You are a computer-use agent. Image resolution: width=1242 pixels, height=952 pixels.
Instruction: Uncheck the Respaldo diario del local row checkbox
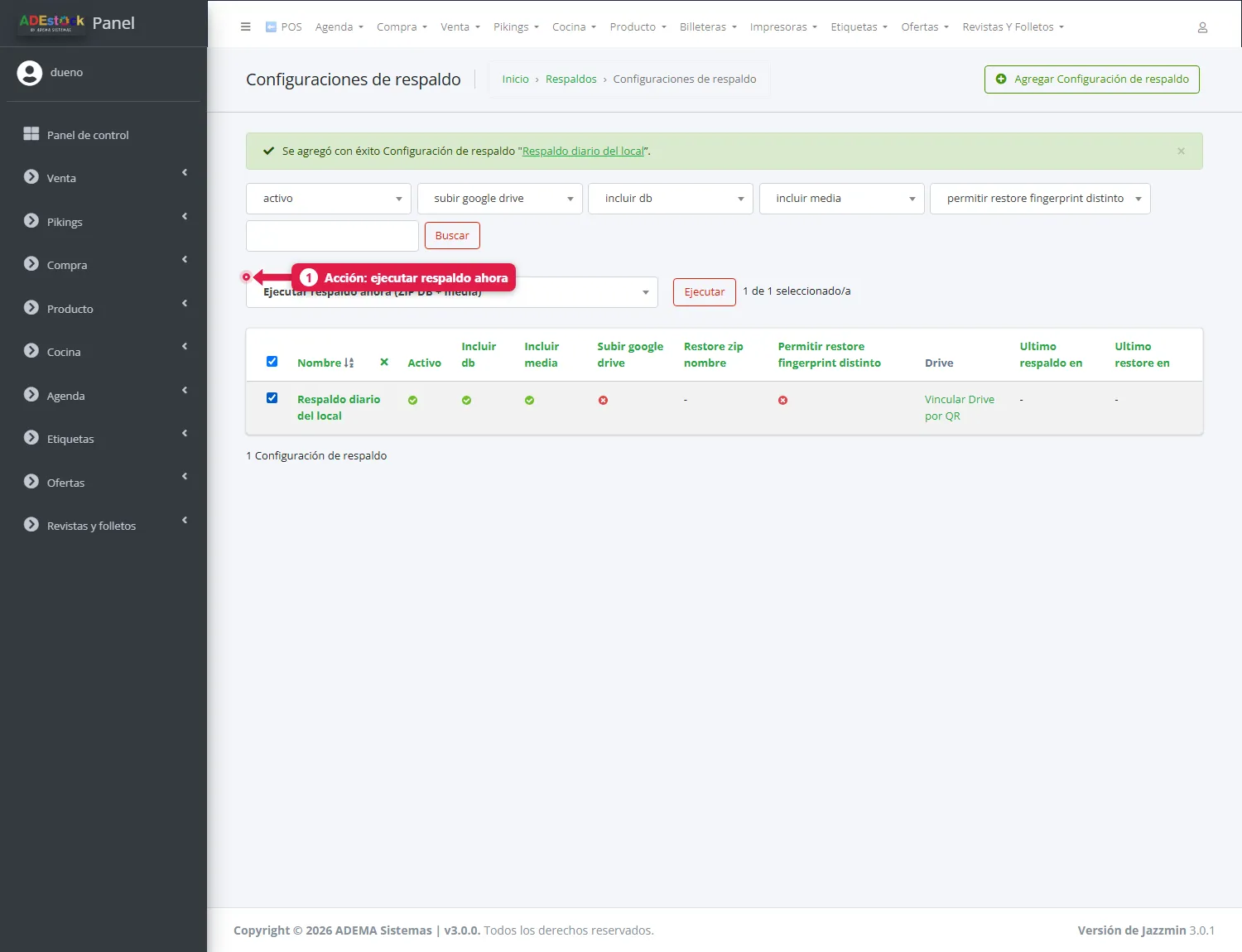[x=272, y=397]
